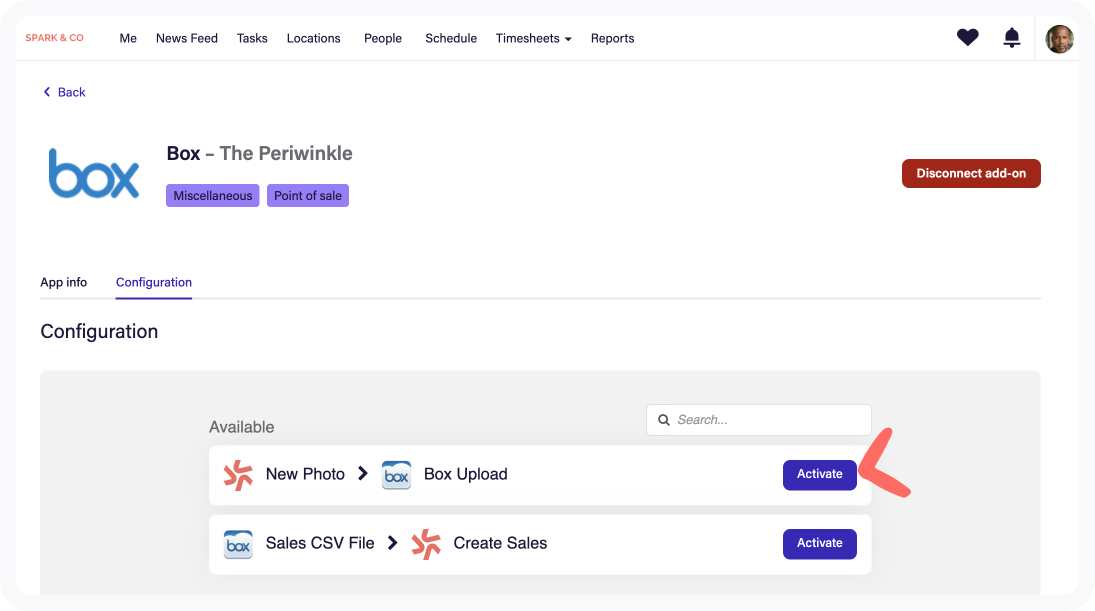Click the 'Box Upload' label

point(465,474)
